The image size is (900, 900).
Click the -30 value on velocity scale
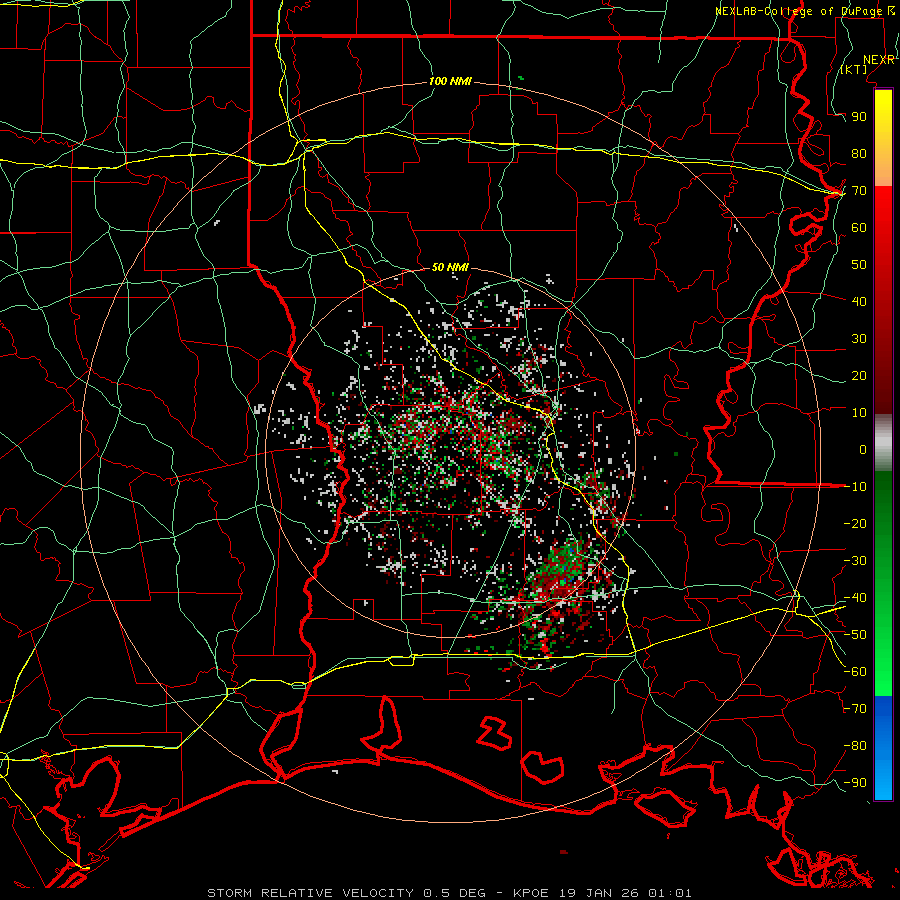point(855,561)
